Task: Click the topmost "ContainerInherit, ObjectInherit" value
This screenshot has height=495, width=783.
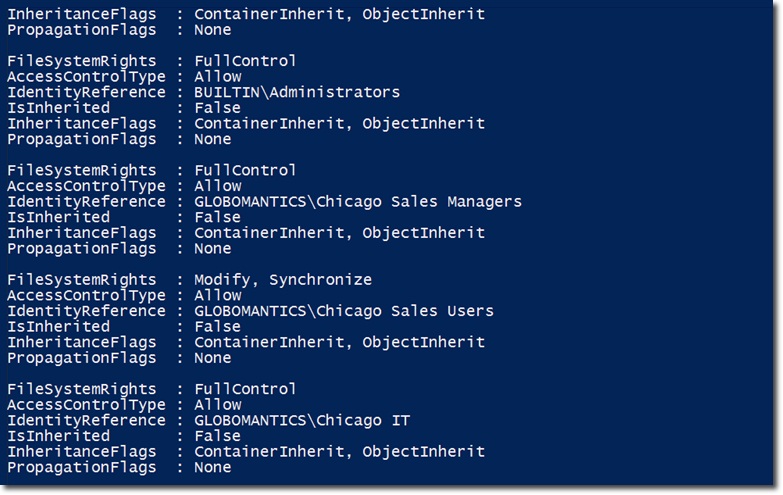Action: click(339, 14)
